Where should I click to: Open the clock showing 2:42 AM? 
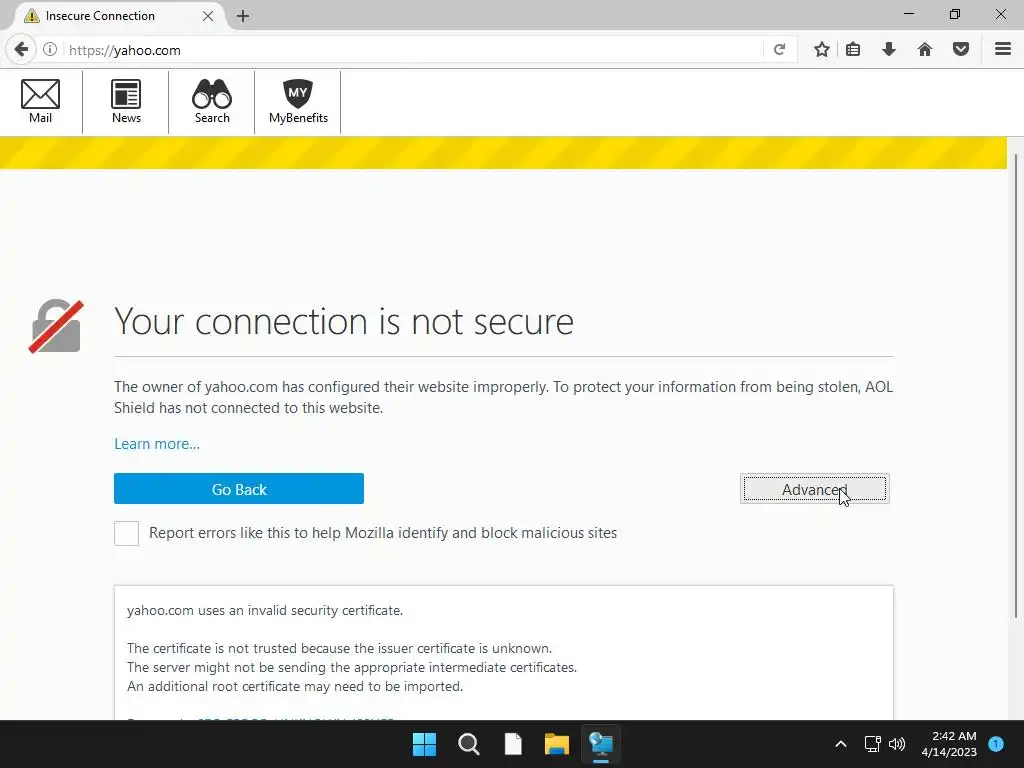[949, 744]
